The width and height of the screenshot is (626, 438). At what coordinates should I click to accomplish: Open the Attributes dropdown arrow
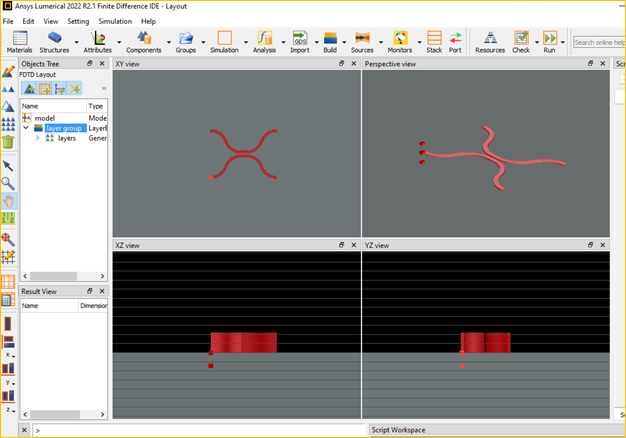(x=119, y=42)
